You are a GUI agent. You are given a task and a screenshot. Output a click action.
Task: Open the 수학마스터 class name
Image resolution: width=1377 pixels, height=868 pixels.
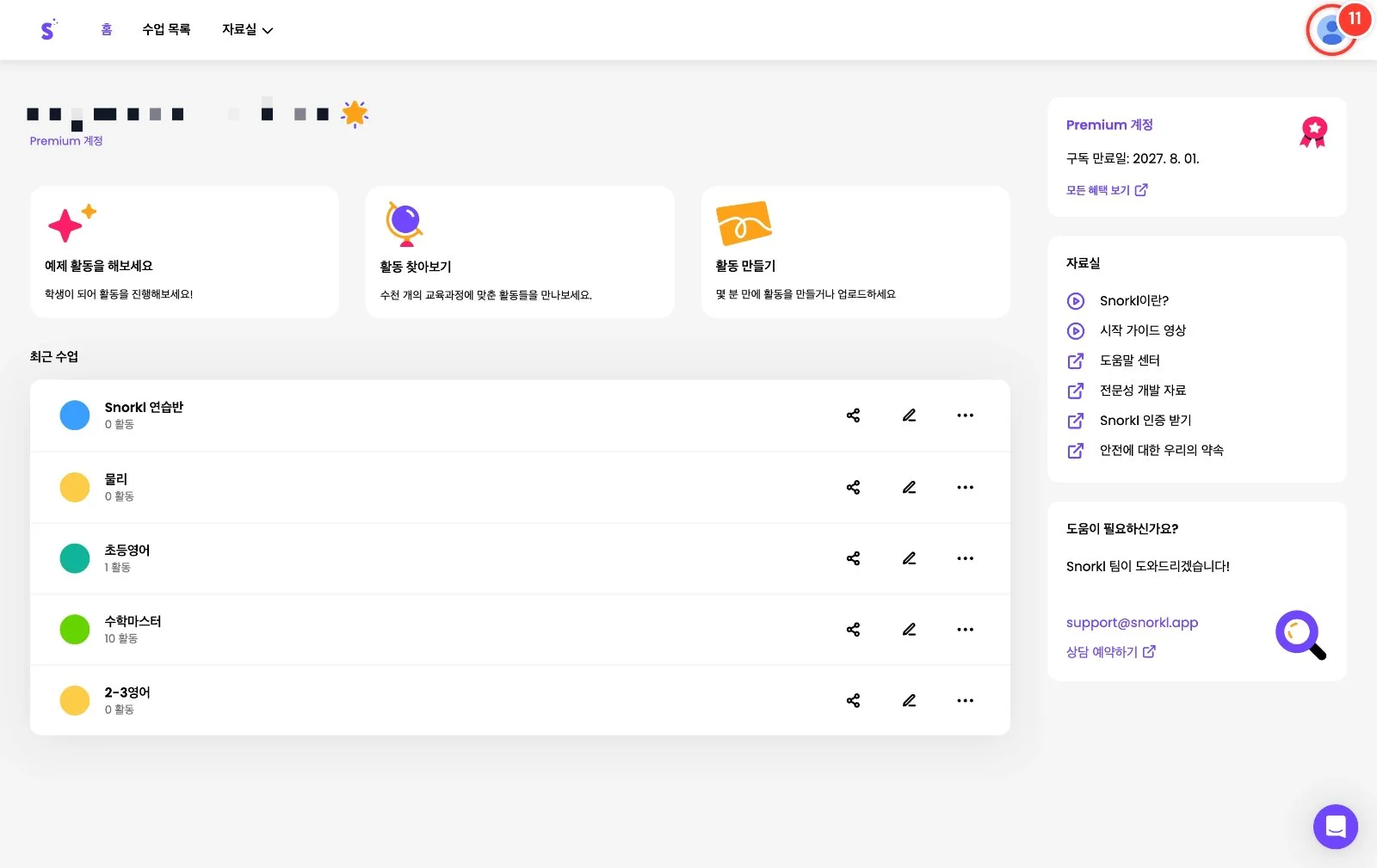(x=133, y=621)
